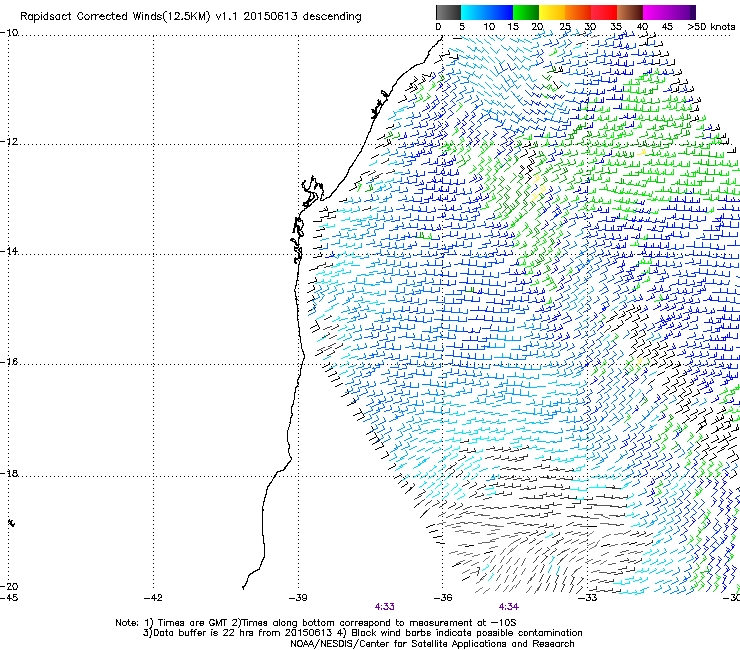Click the red 30–35 knots legend segment
This screenshot has height=650, width=740.
pos(604,12)
